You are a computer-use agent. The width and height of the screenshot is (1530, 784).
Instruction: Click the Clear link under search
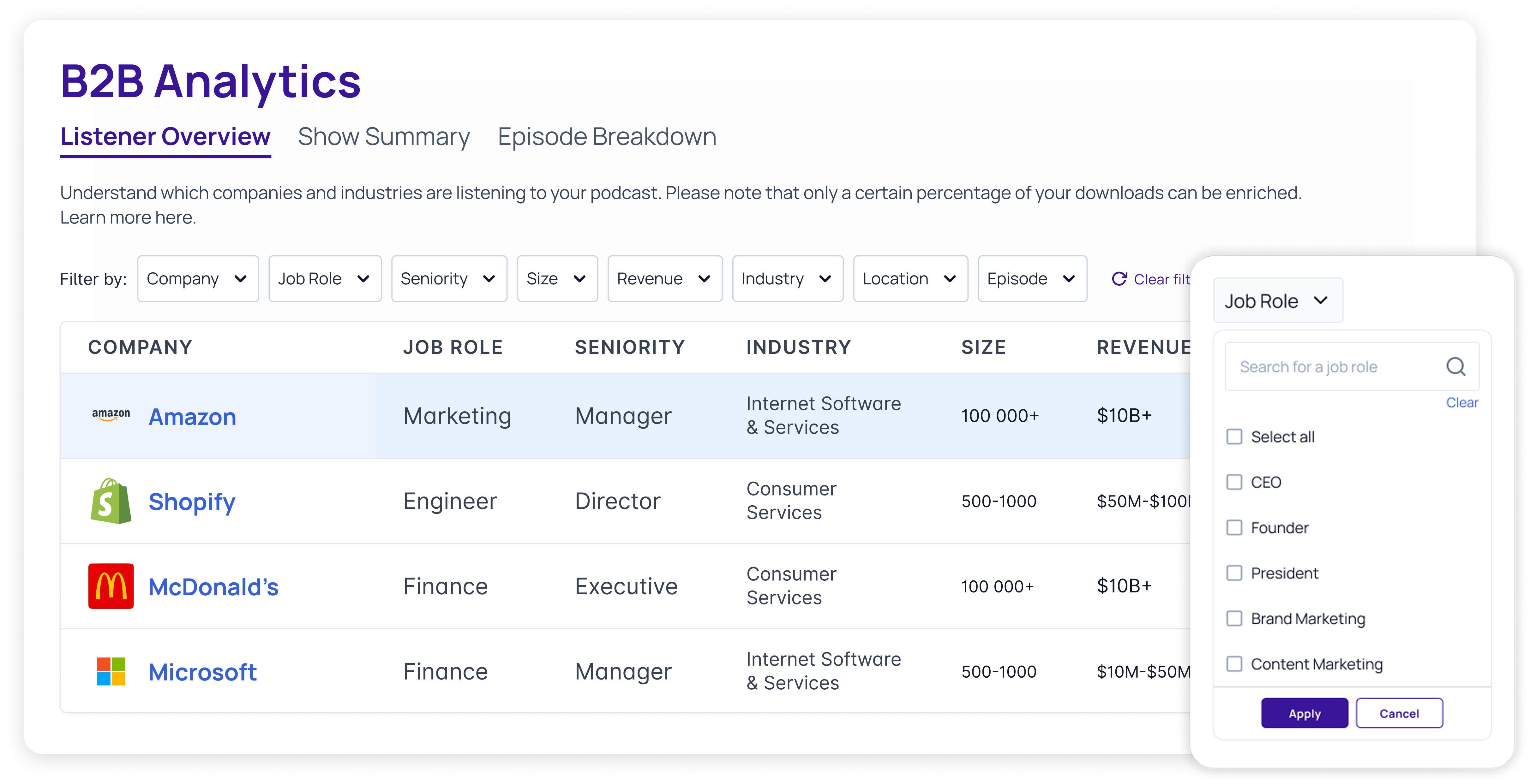1461,403
